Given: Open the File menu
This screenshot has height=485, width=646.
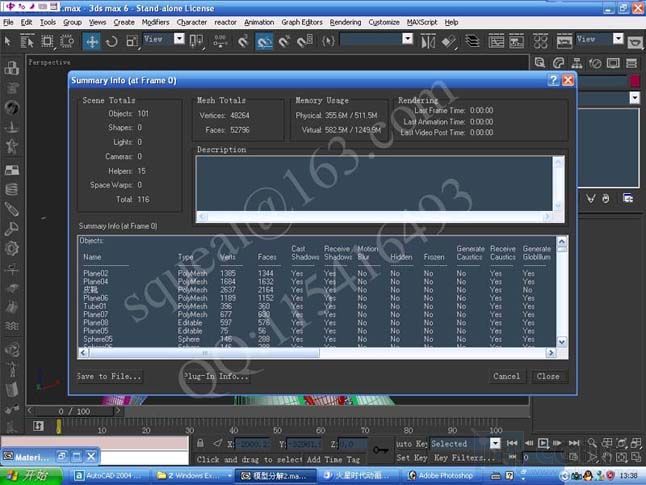Looking at the screenshot, I should tap(8, 22).
